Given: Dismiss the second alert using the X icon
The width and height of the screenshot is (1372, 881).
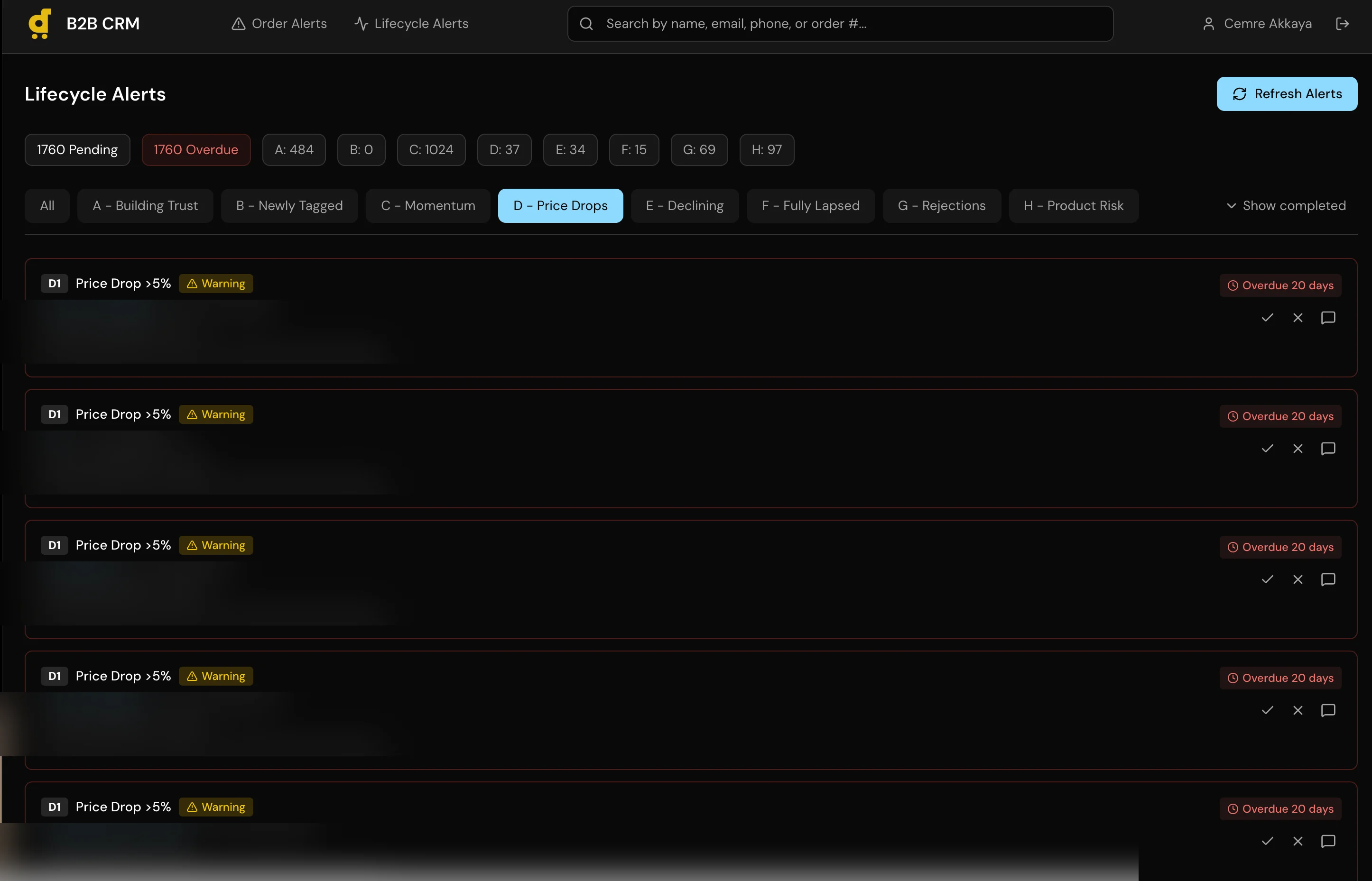Looking at the screenshot, I should [x=1298, y=449].
